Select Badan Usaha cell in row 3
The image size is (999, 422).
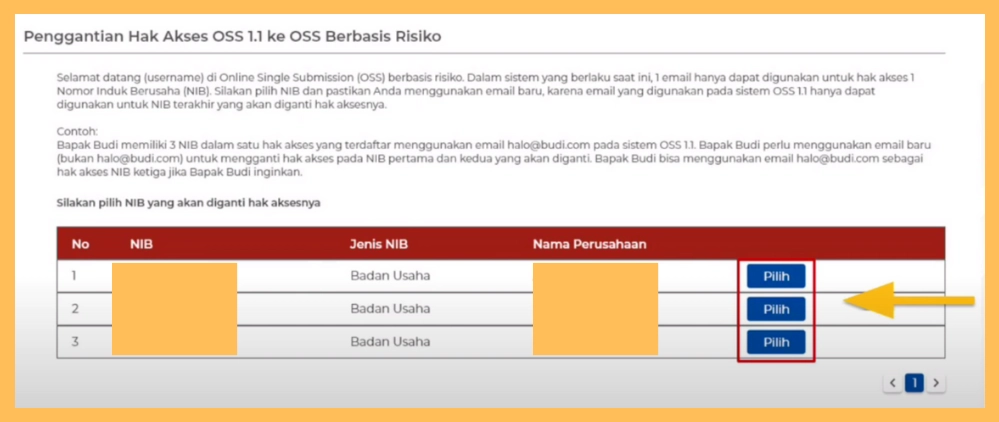click(390, 341)
